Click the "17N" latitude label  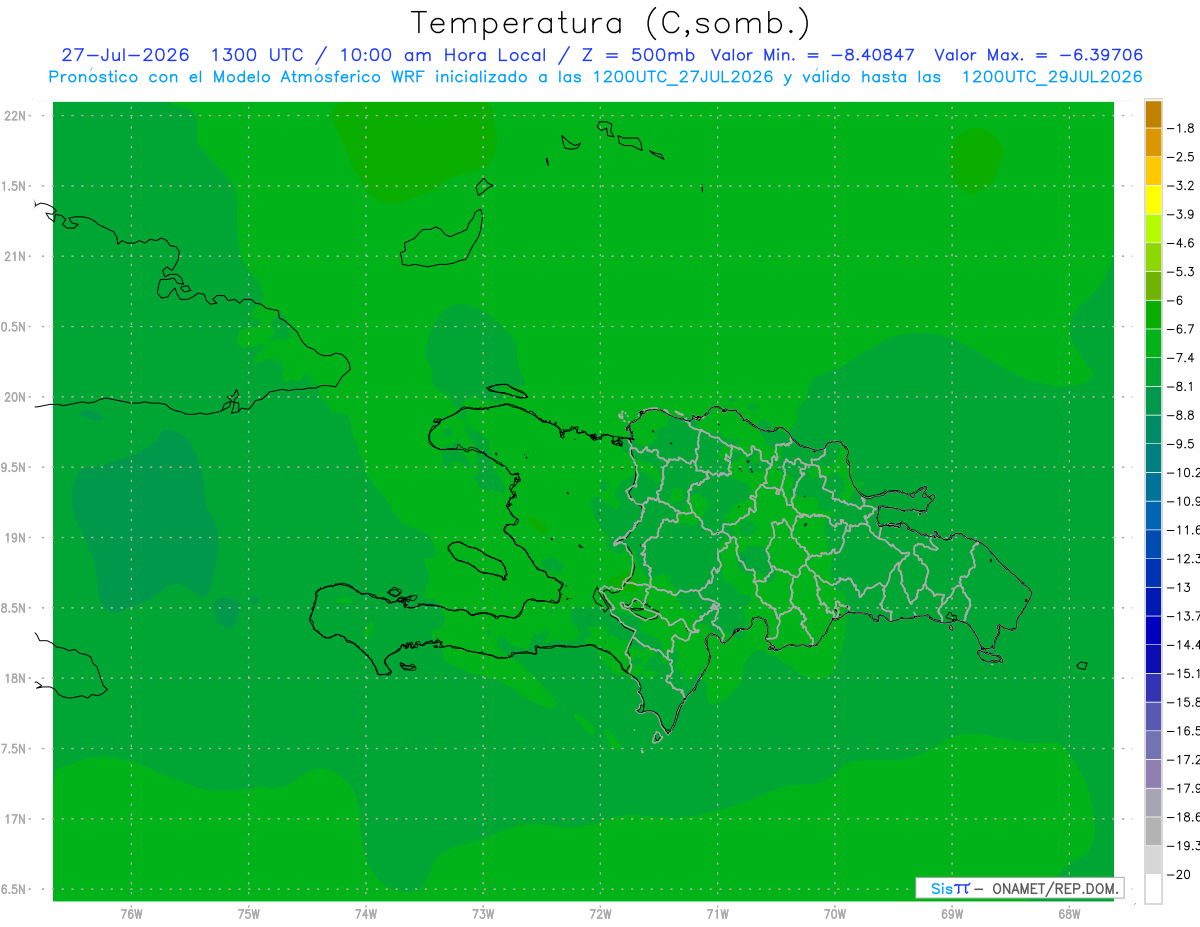pos(15,819)
